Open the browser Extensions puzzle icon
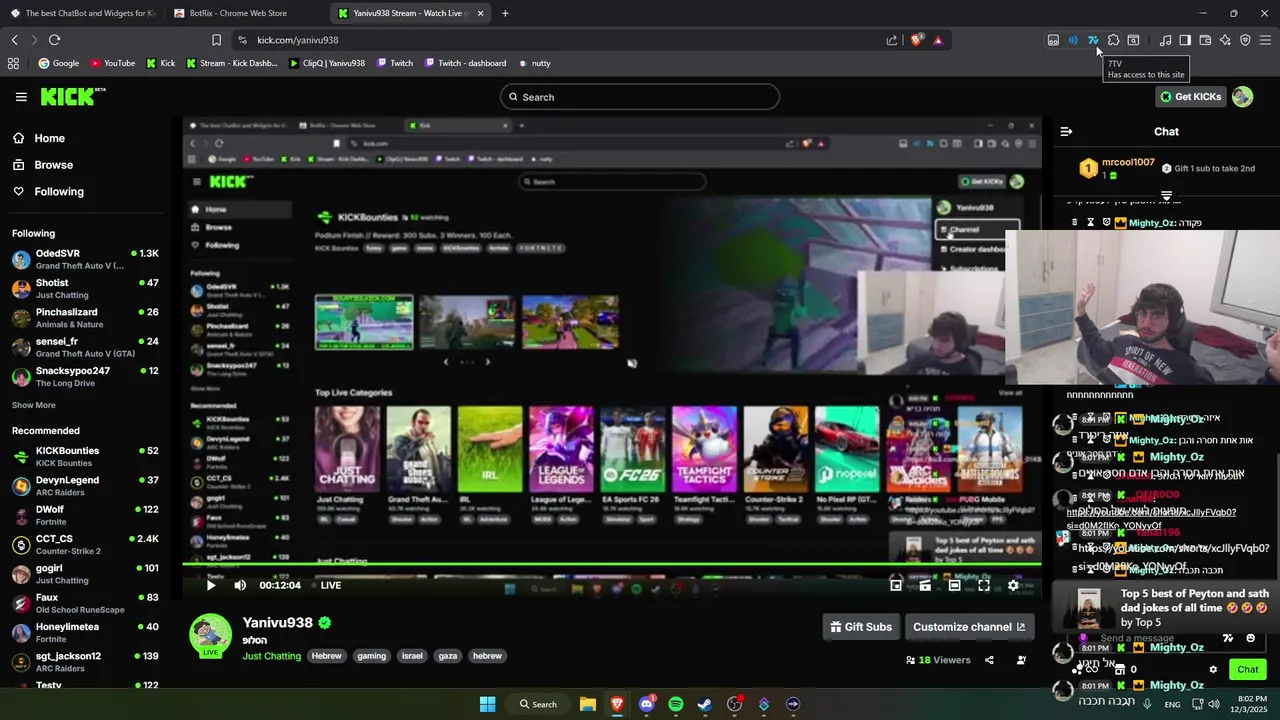1280x720 pixels. (1113, 40)
